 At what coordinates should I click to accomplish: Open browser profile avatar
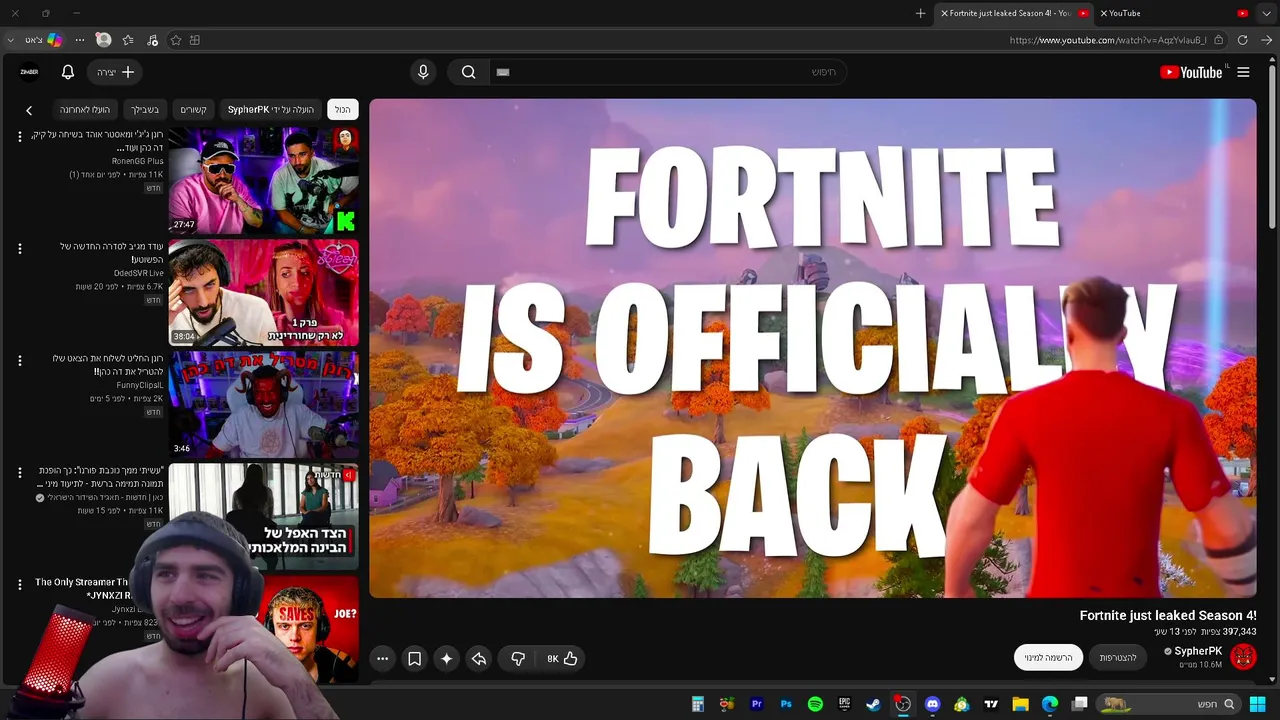coord(103,40)
